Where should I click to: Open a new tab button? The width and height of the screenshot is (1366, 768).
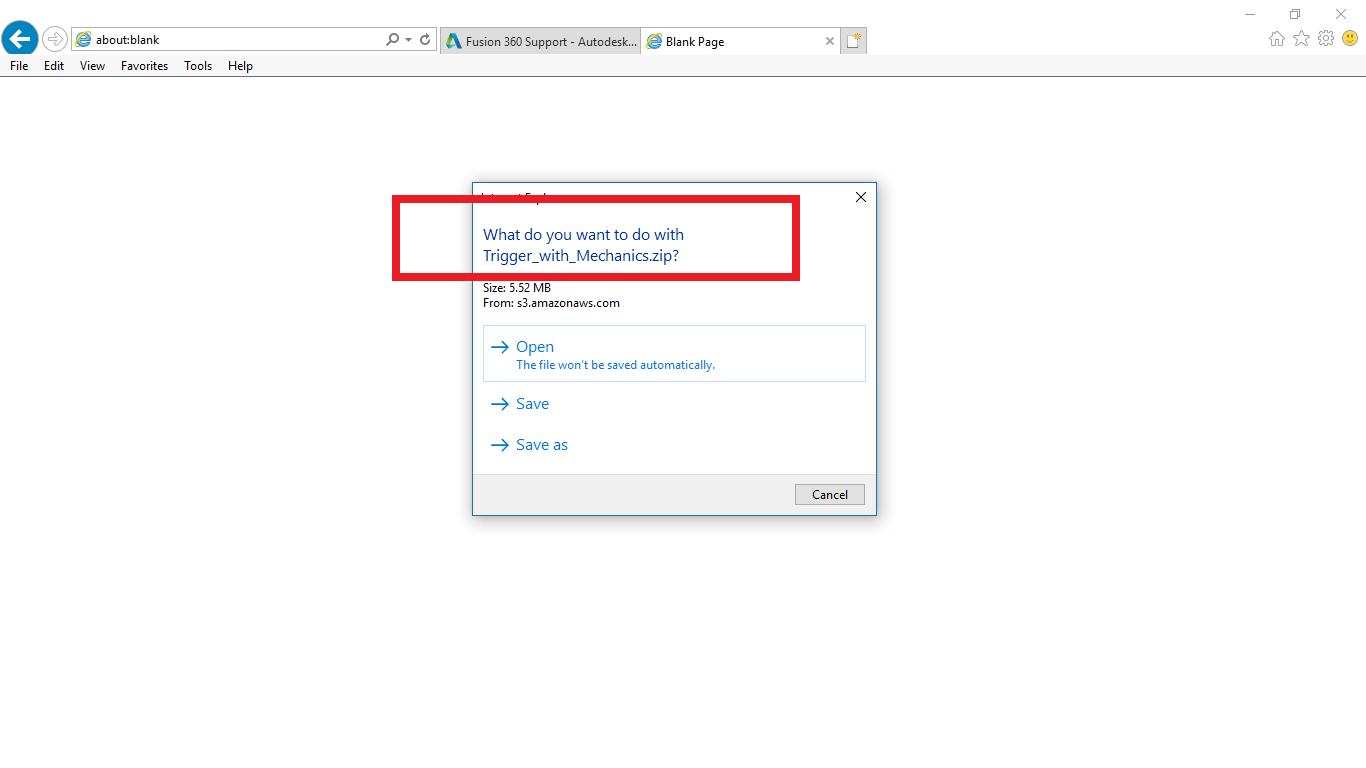pos(853,41)
